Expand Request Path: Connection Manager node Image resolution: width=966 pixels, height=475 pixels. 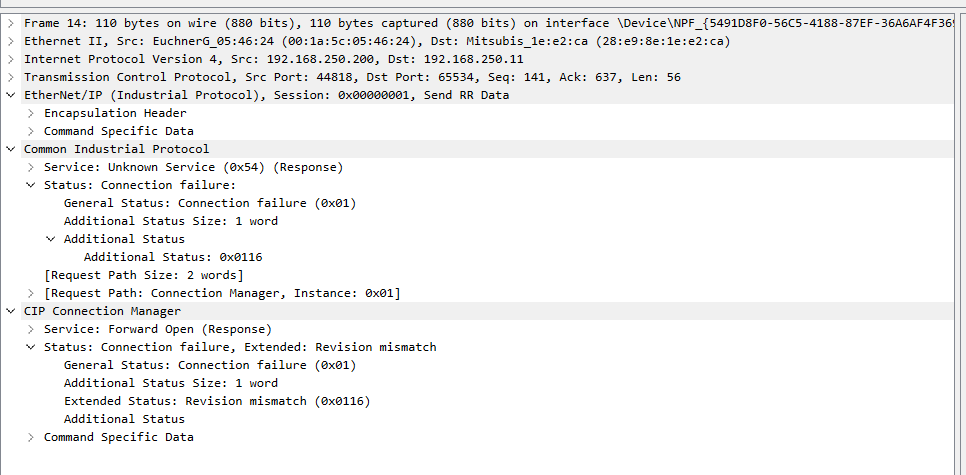pos(30,293)
